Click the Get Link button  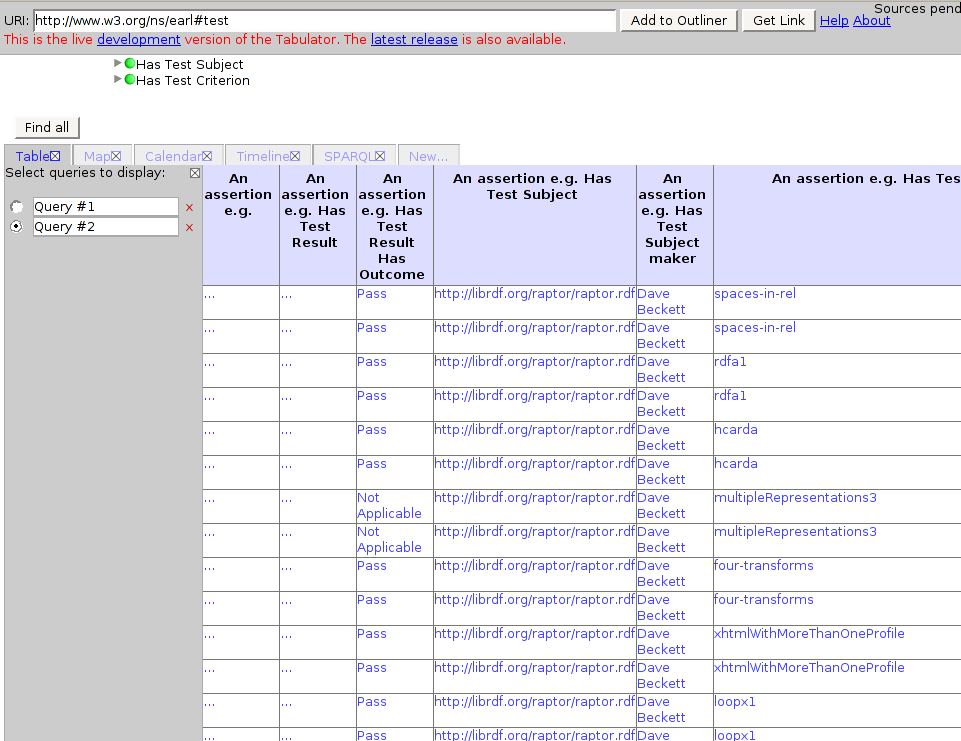tap(778, 20)
